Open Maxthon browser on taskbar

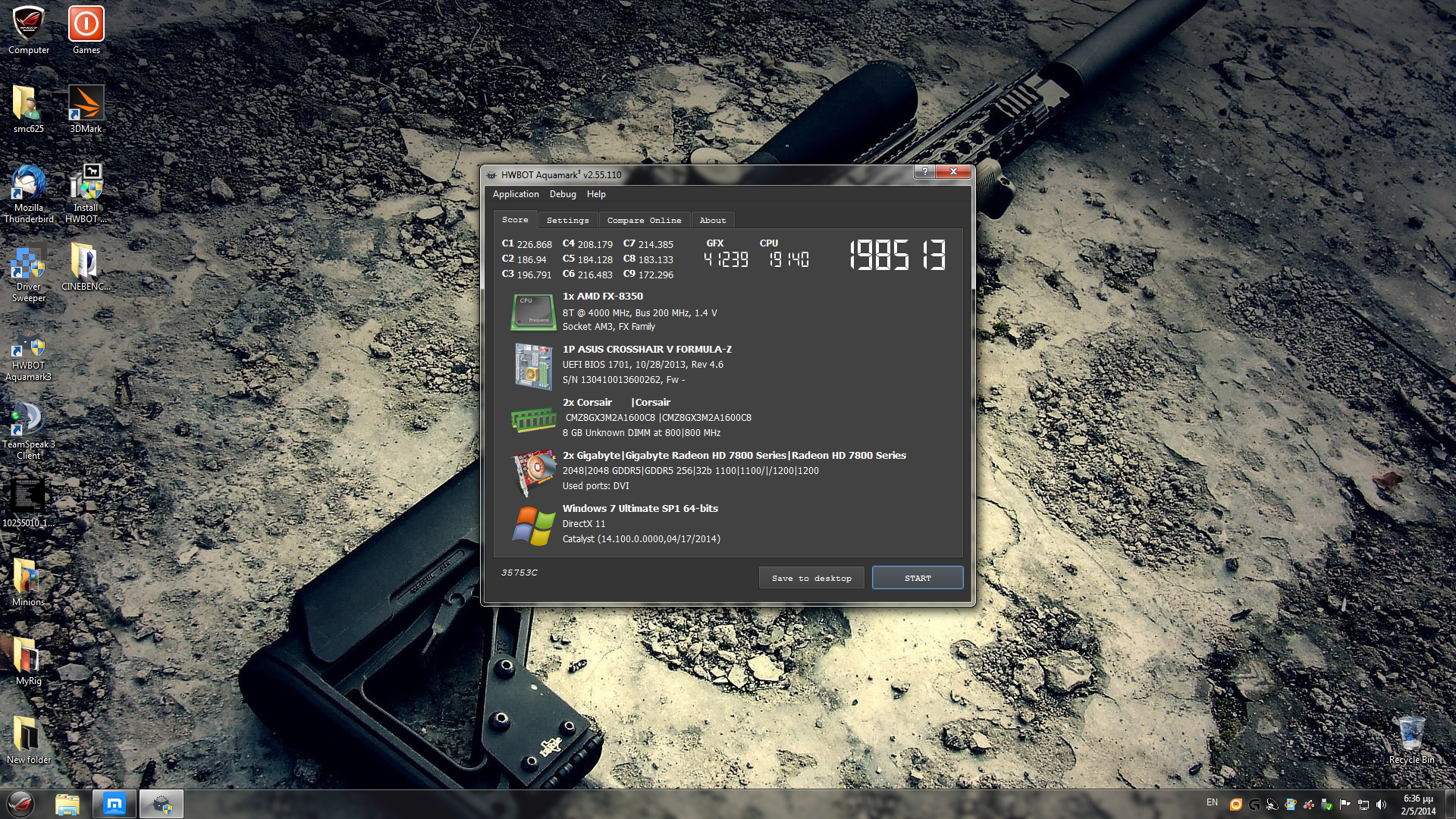click(x=115, y=805)
